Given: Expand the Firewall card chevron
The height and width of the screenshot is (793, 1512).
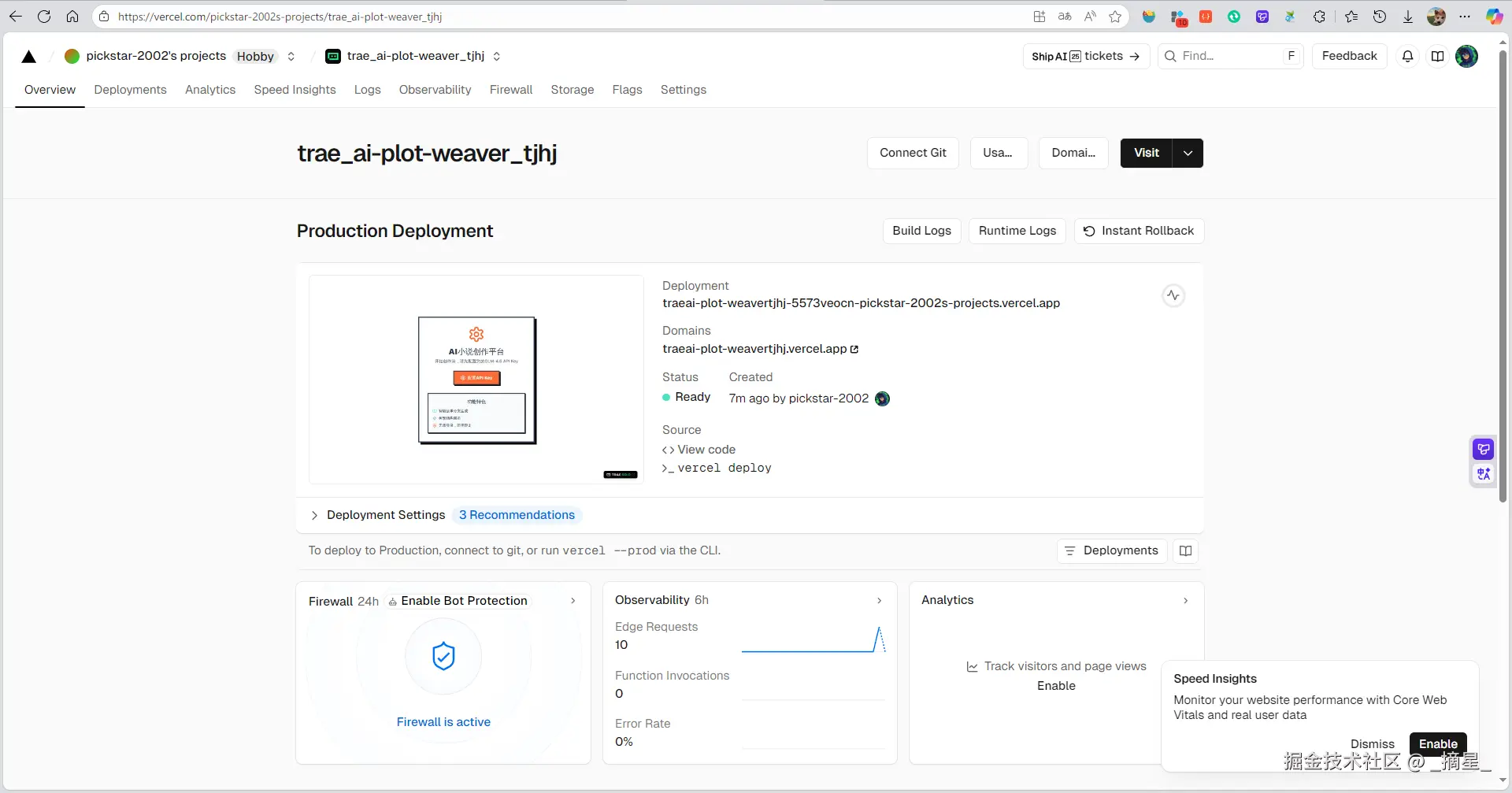Looking at the screenshot, I should click(573, 601).
